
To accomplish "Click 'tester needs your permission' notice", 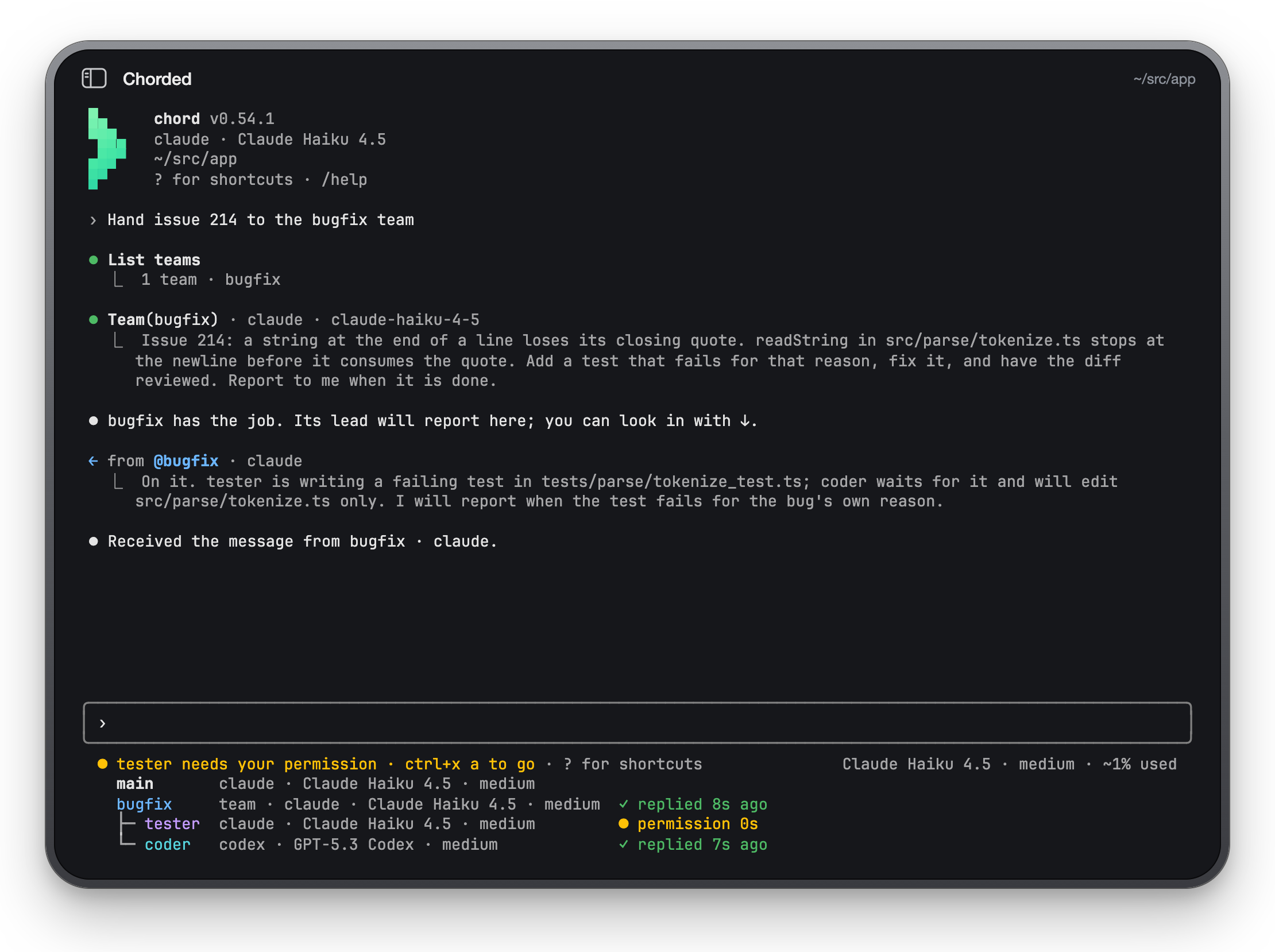I will pos(247,764).
